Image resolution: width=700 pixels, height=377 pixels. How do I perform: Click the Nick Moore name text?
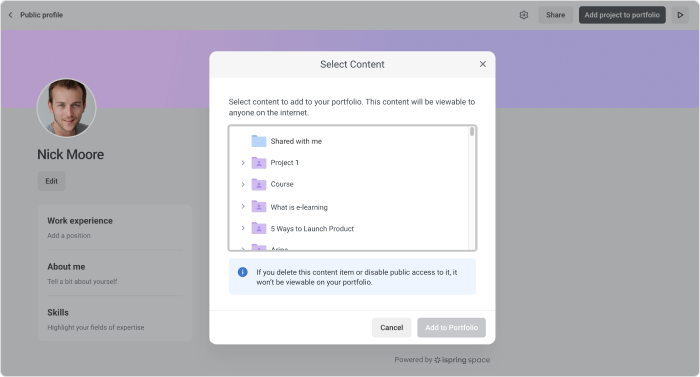click(x=71, y=155)
